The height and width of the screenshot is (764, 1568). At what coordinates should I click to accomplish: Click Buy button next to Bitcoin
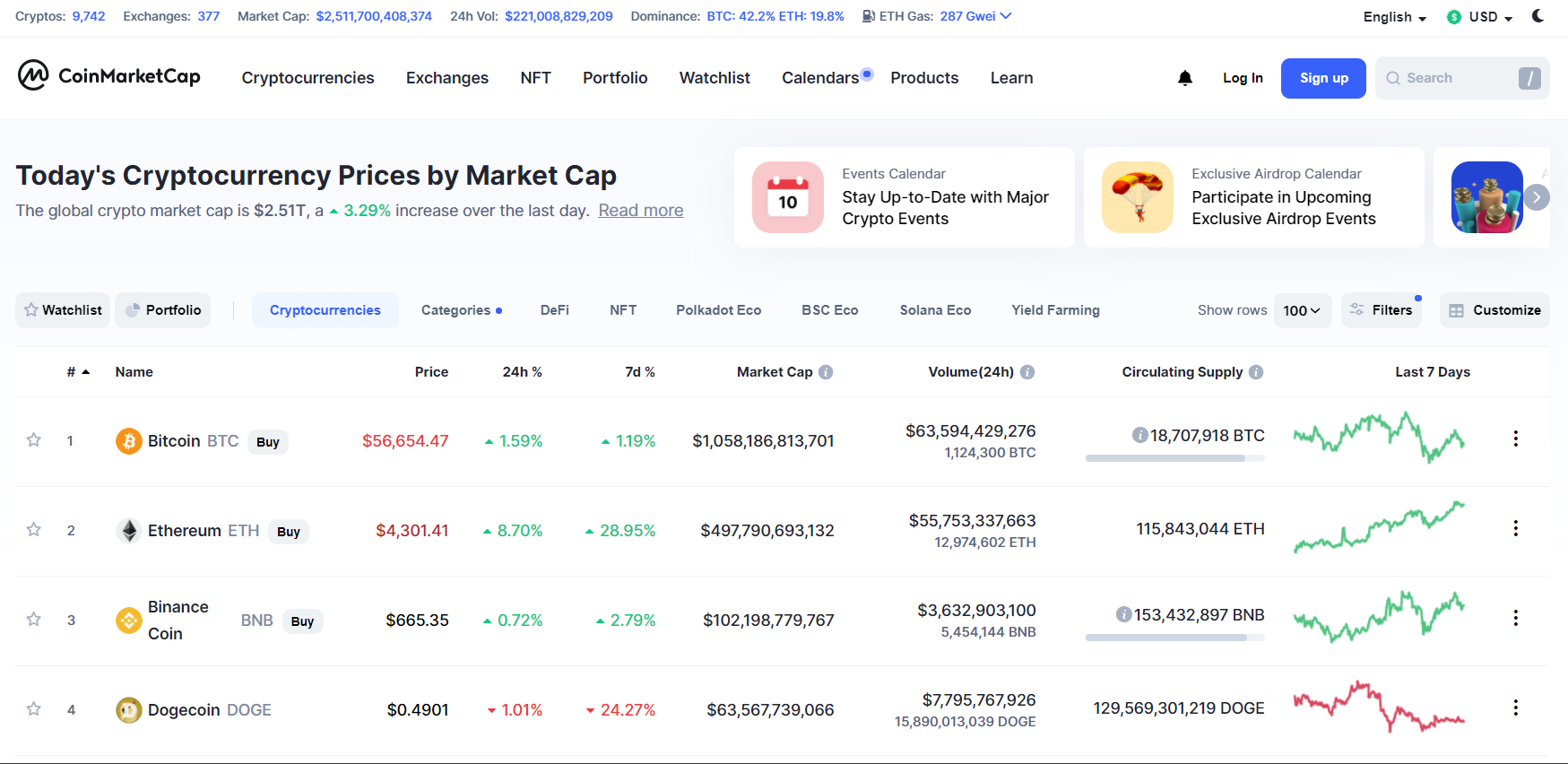click(268, 442)
